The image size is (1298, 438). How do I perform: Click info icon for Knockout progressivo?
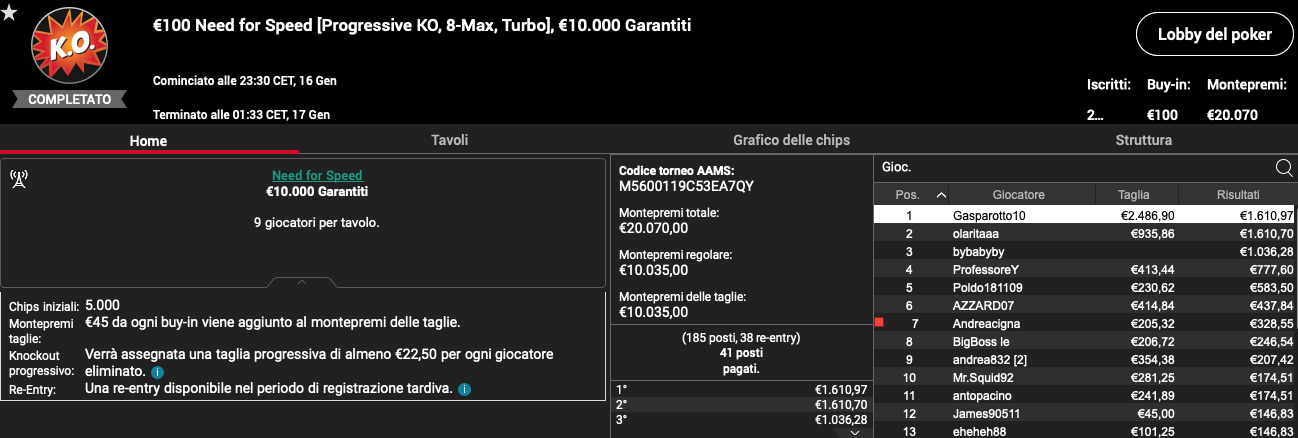pos(158,372)
